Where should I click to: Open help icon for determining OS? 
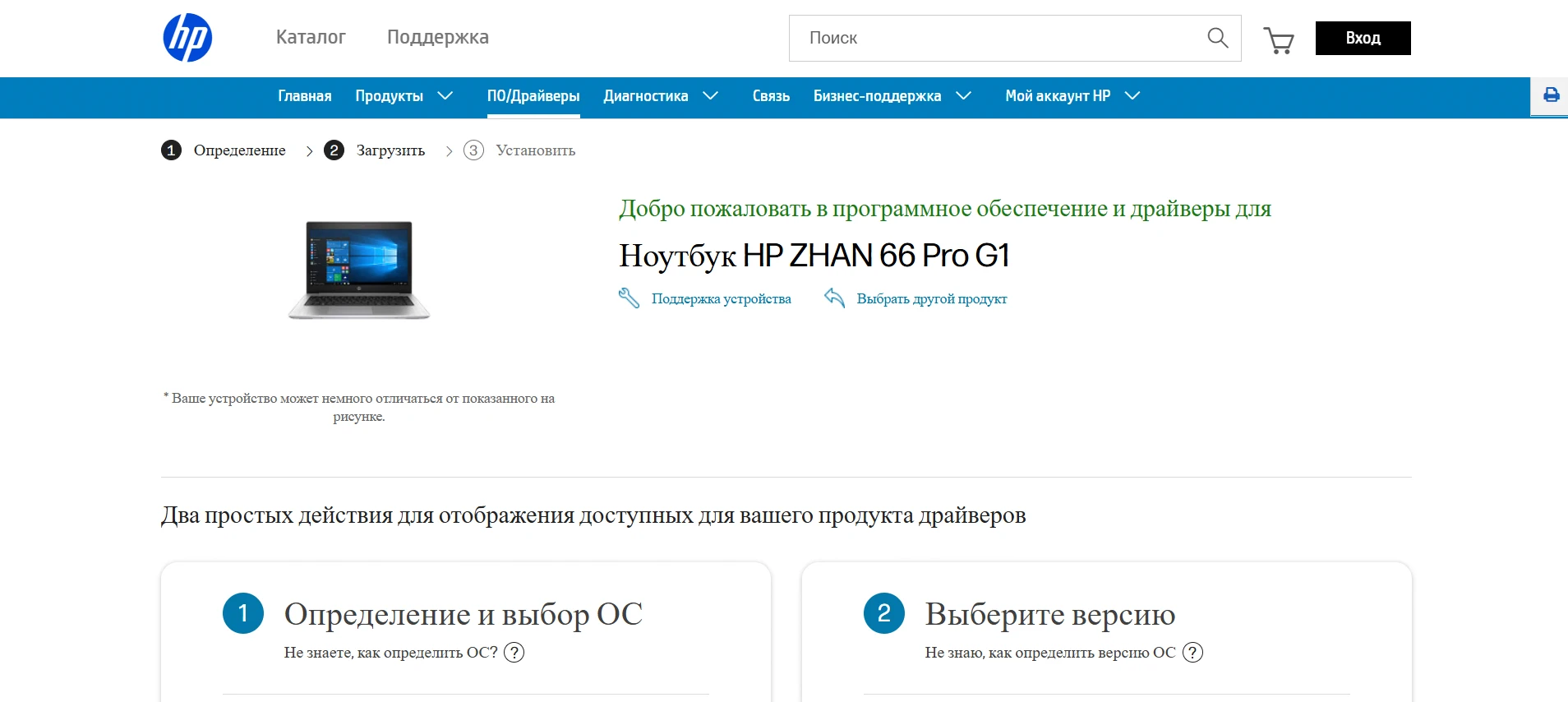pyautogui.click(x=514, y=653)
